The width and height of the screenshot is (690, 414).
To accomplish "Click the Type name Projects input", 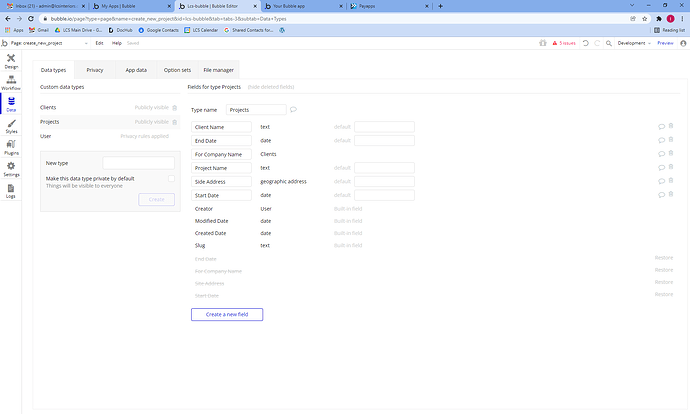I will click(256, 110).
